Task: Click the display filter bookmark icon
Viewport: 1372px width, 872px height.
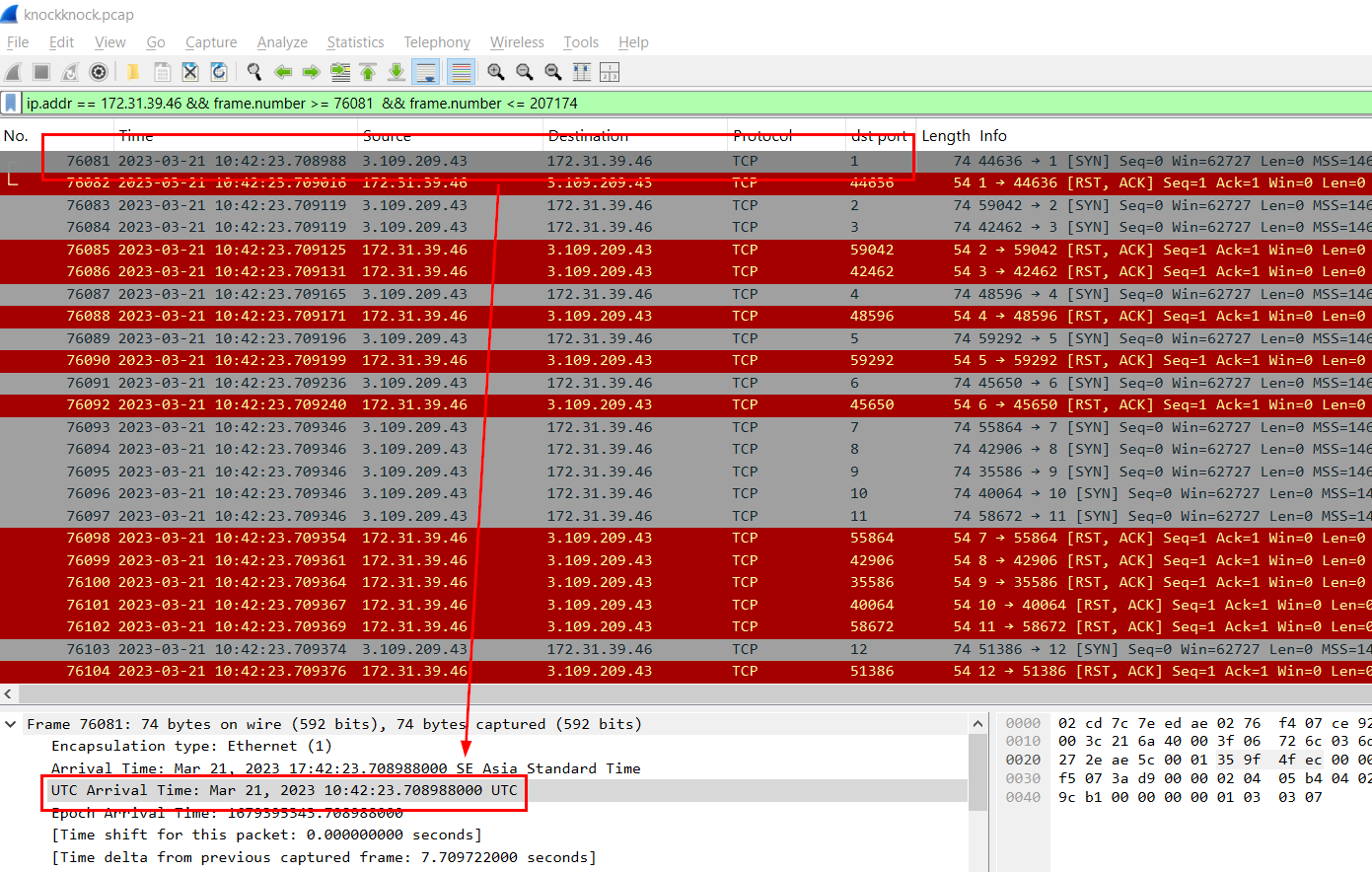Action: pyautogui.click(x=11, y=103)
